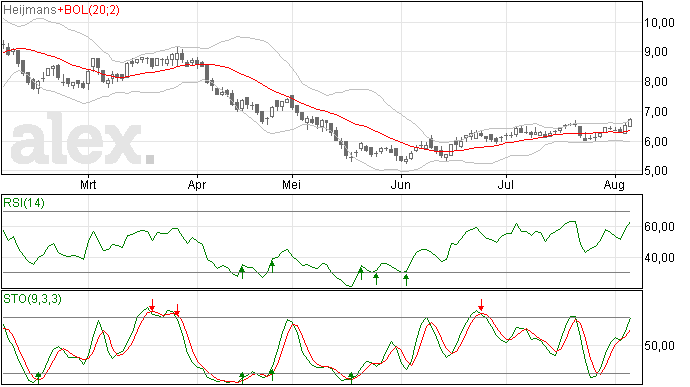Click the last green RSI arrow in June
Image resolution: width=690 pixels, height=387 pixels.
tap(406, 280)
